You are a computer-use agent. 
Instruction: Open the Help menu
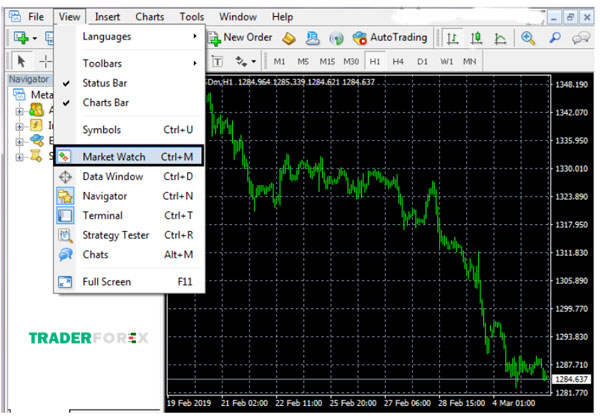282,17
